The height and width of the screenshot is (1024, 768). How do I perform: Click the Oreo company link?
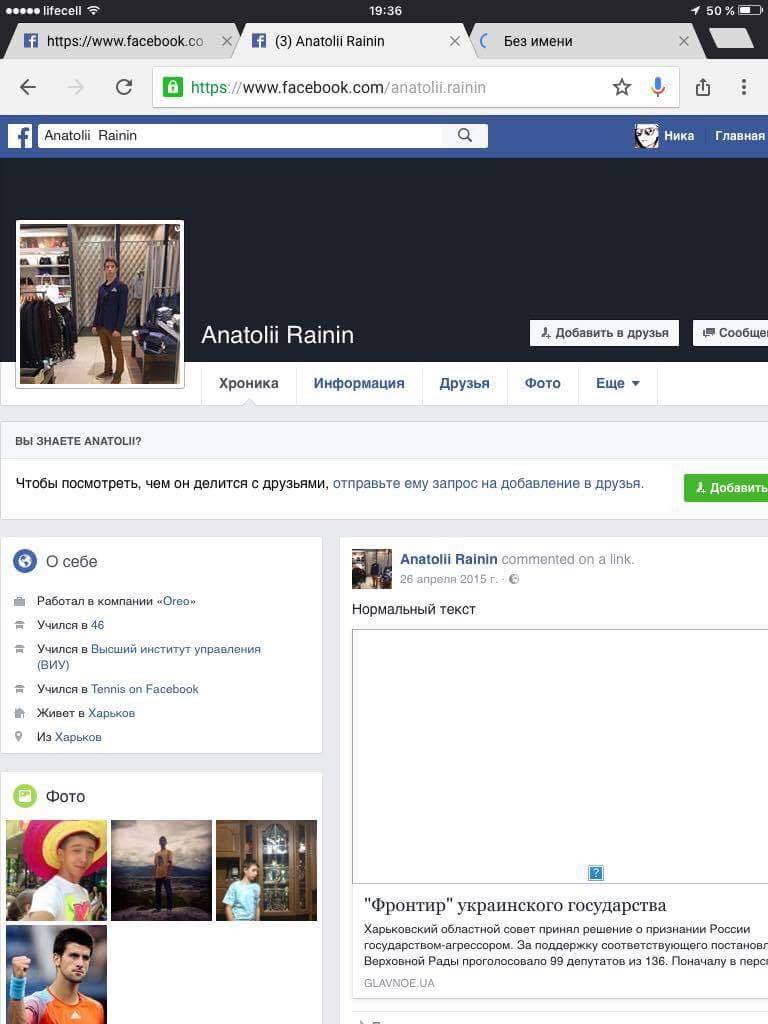pyautogui.click(x=176, y=601)
